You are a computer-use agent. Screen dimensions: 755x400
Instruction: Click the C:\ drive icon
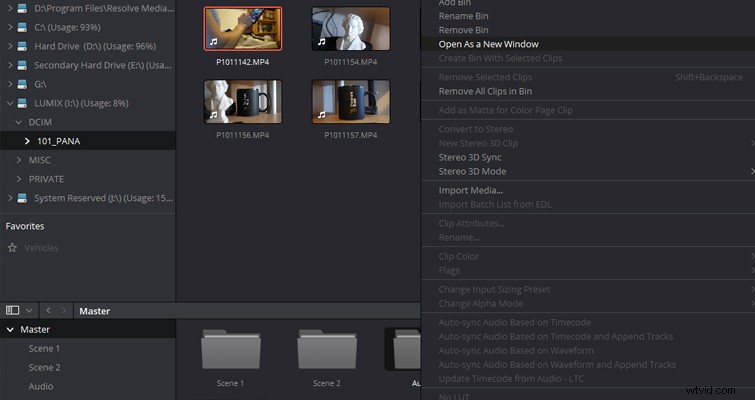(22, 27)
